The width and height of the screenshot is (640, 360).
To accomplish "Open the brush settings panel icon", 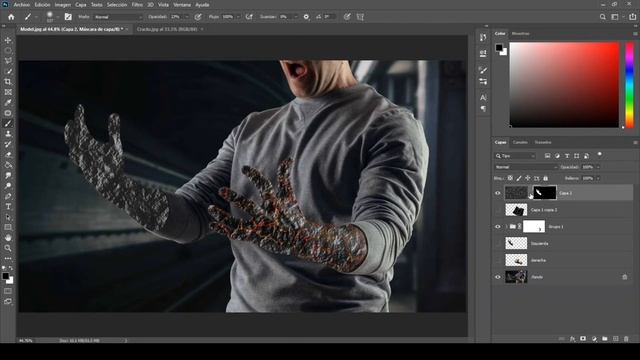I will click(x=68, y=17).
